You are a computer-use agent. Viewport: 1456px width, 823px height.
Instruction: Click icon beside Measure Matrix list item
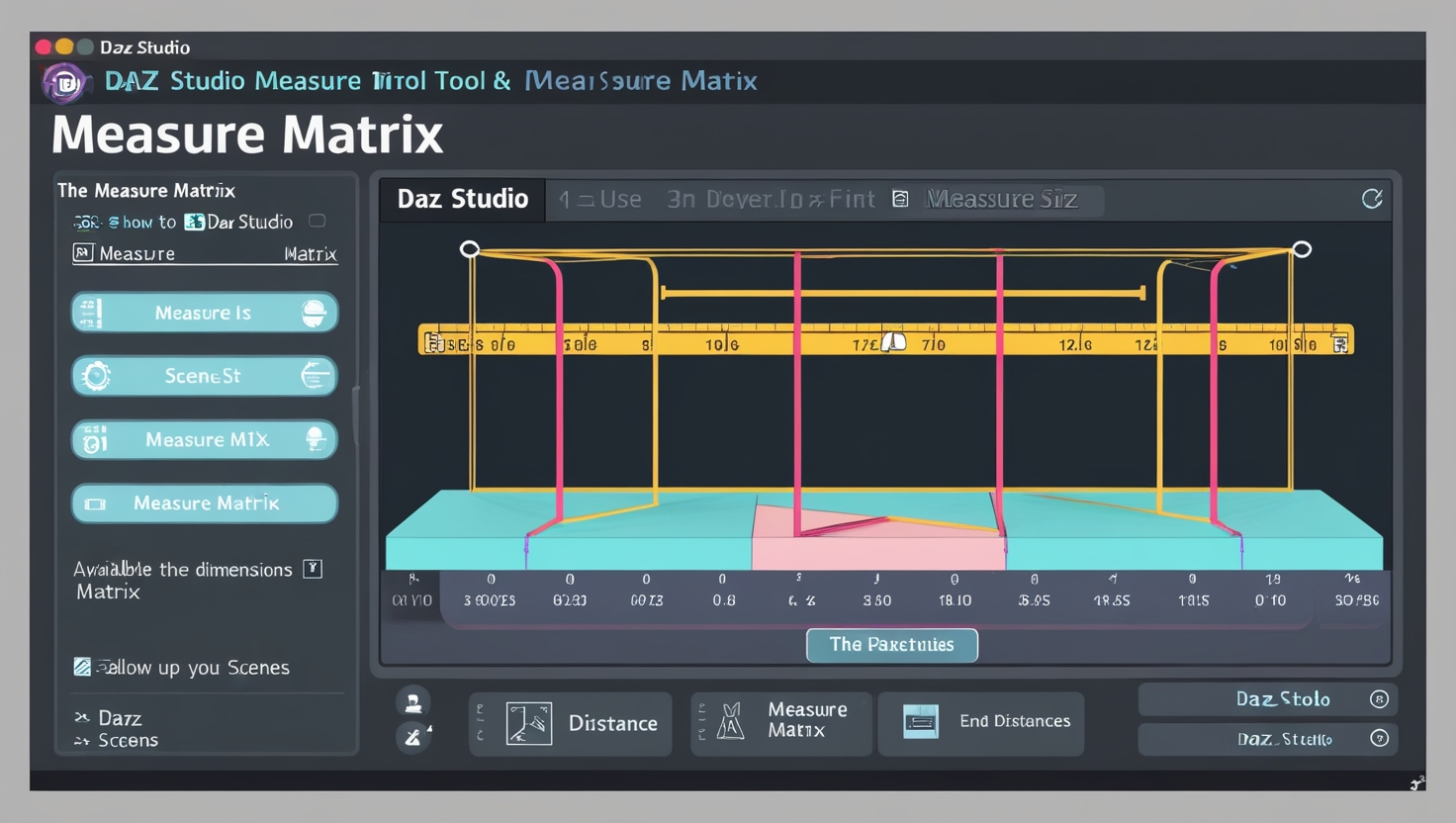tap(83, 252)
